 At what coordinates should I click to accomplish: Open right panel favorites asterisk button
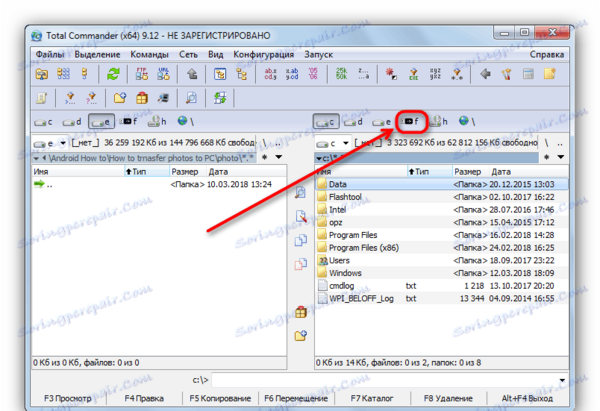tap(547, 157)
